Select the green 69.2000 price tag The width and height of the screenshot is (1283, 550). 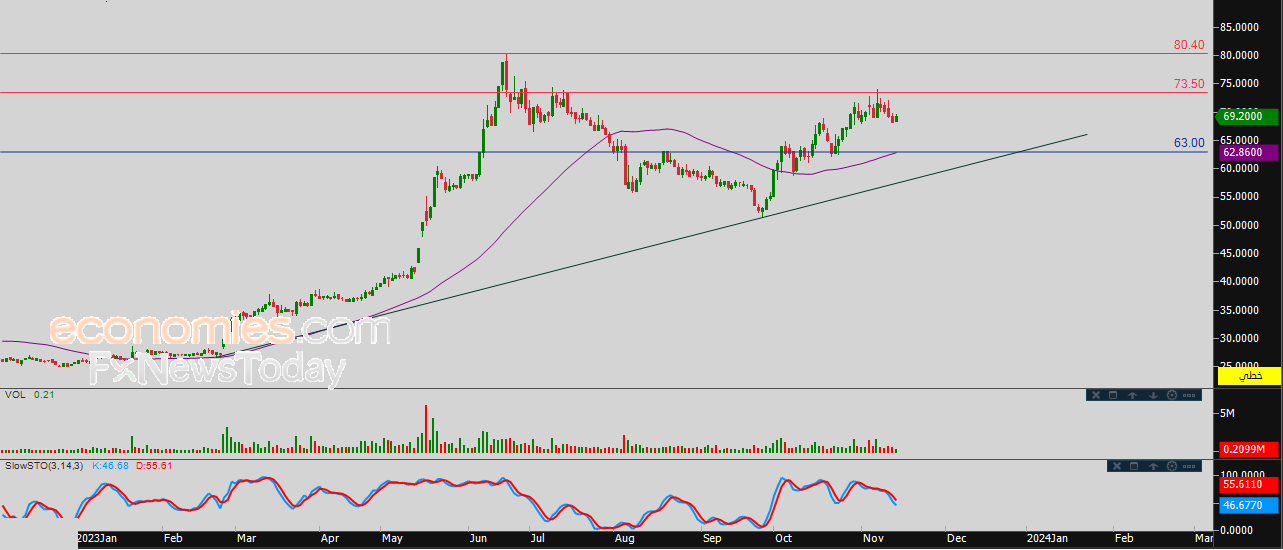pyautogui.click(x=1248, y=116)
